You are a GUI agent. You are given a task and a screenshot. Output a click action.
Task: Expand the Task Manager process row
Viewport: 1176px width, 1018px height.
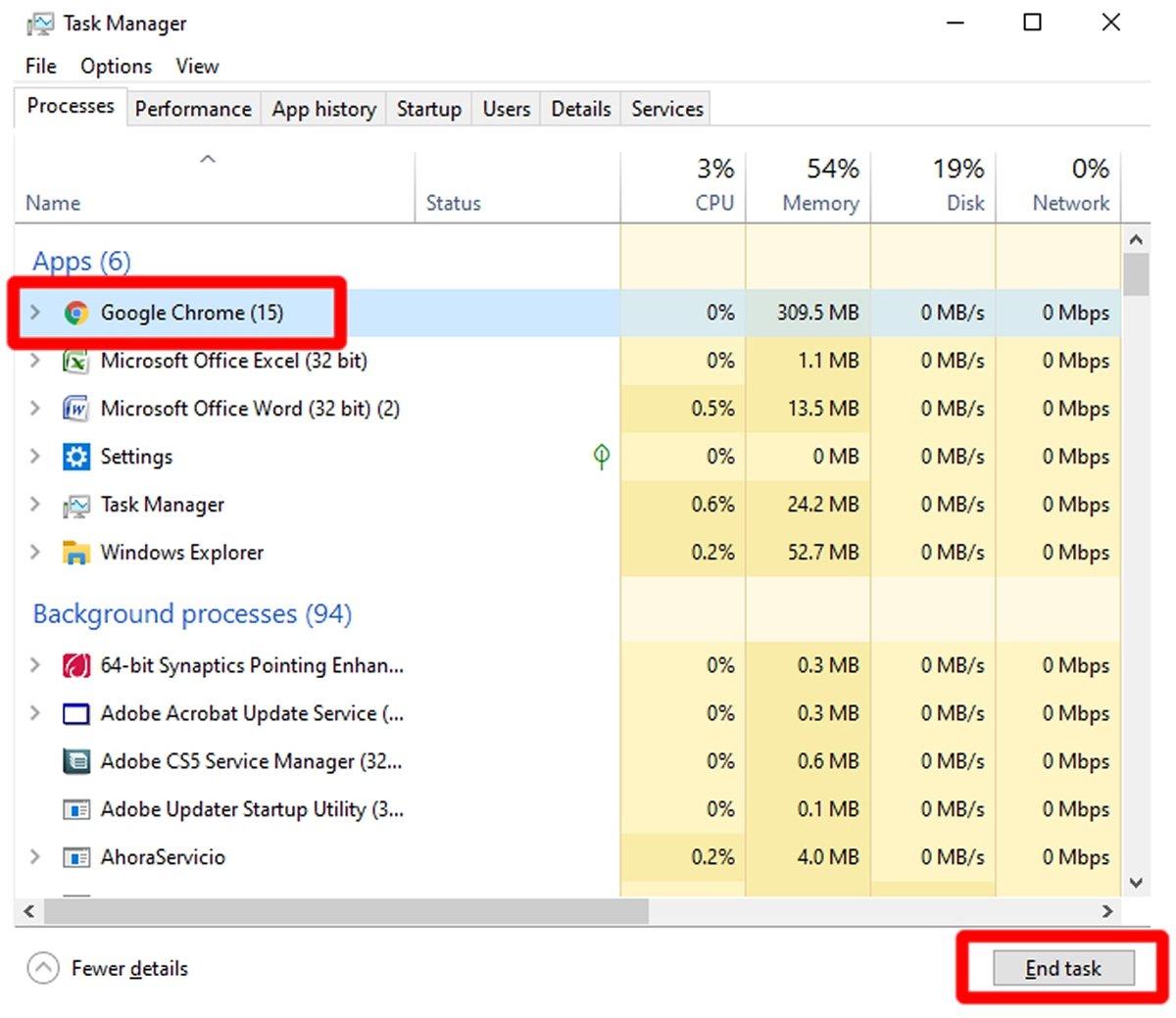tap(35, 505)
